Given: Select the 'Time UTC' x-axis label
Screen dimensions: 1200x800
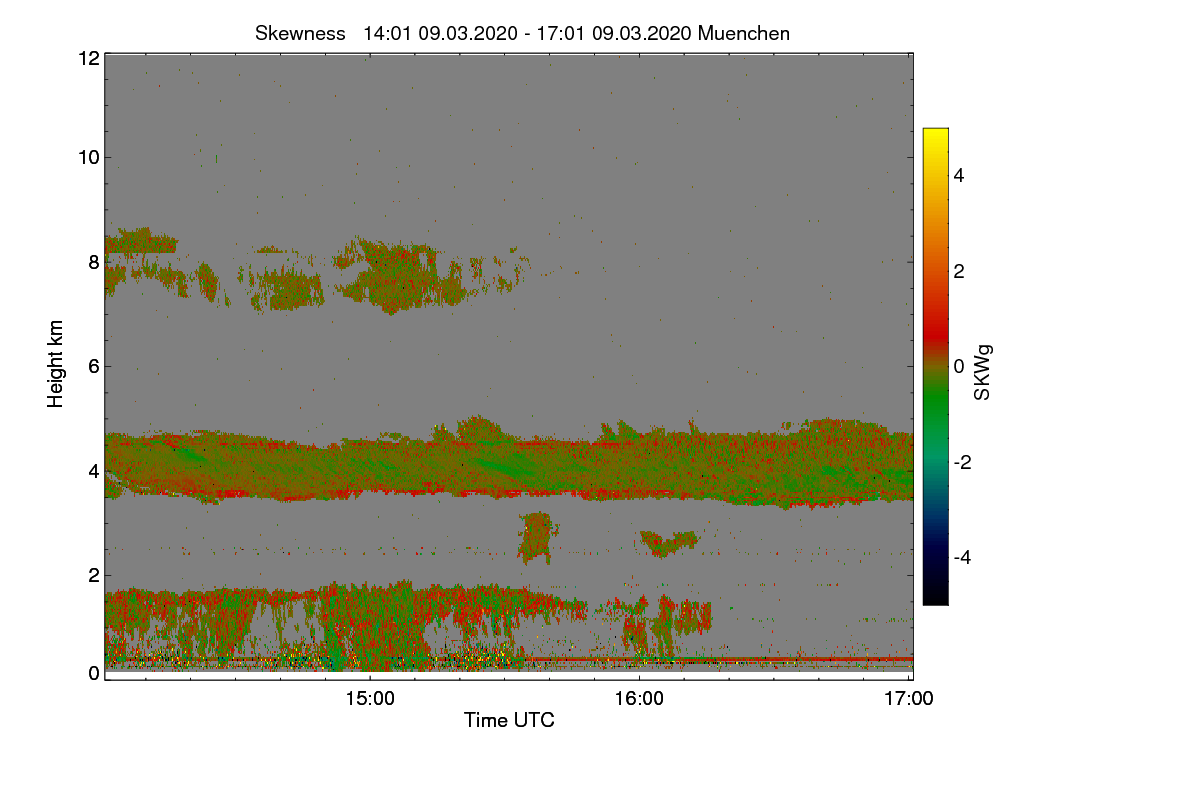Looking at the screenshot, I should click(509, 720).
